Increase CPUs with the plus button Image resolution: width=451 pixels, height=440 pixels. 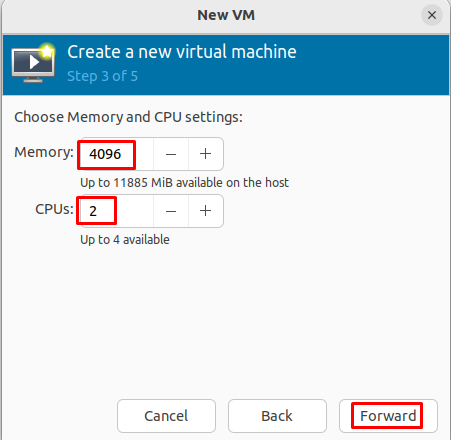point(206,211)
